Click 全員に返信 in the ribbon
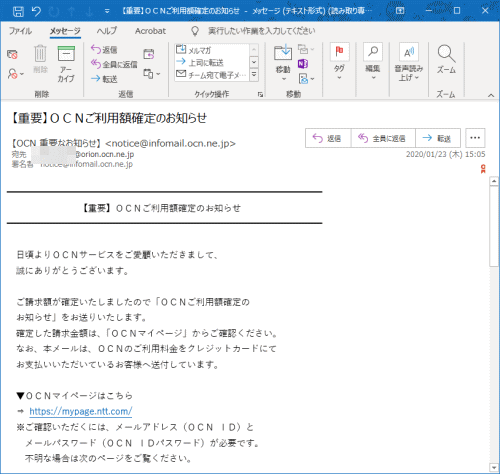The image size is (500, 474). pos(114,64)
